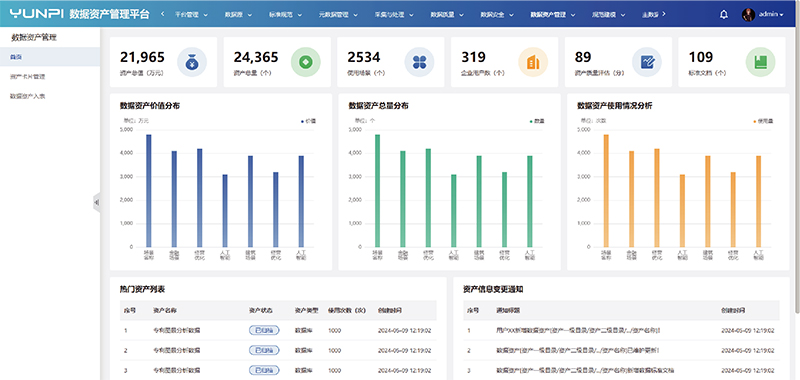This screenshot has height=380, width=800.
Task: Open the notification title in row 2
Action: 578,350
